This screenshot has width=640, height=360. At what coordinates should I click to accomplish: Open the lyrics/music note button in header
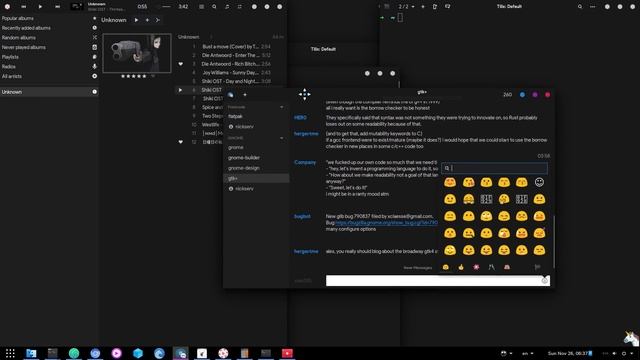click(x=227, y=7)
